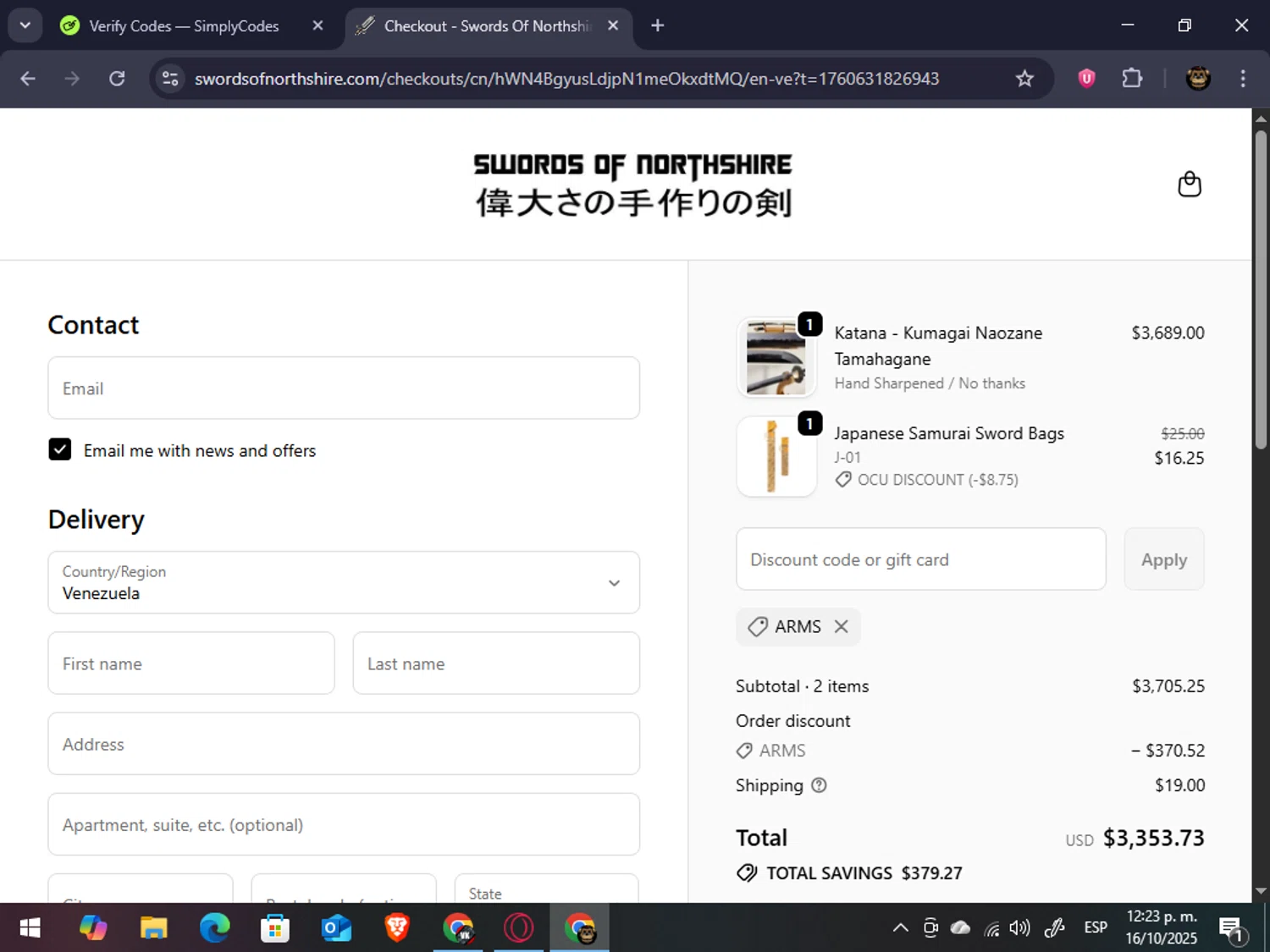
Task: Open the notification center icon
Action: tap(1232, 929)
